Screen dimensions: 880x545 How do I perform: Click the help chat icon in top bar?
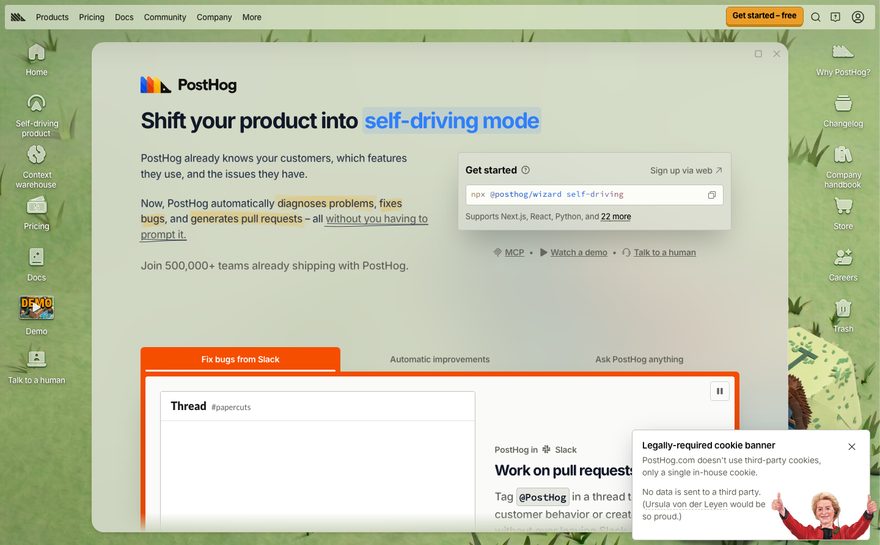coord(836,17)
